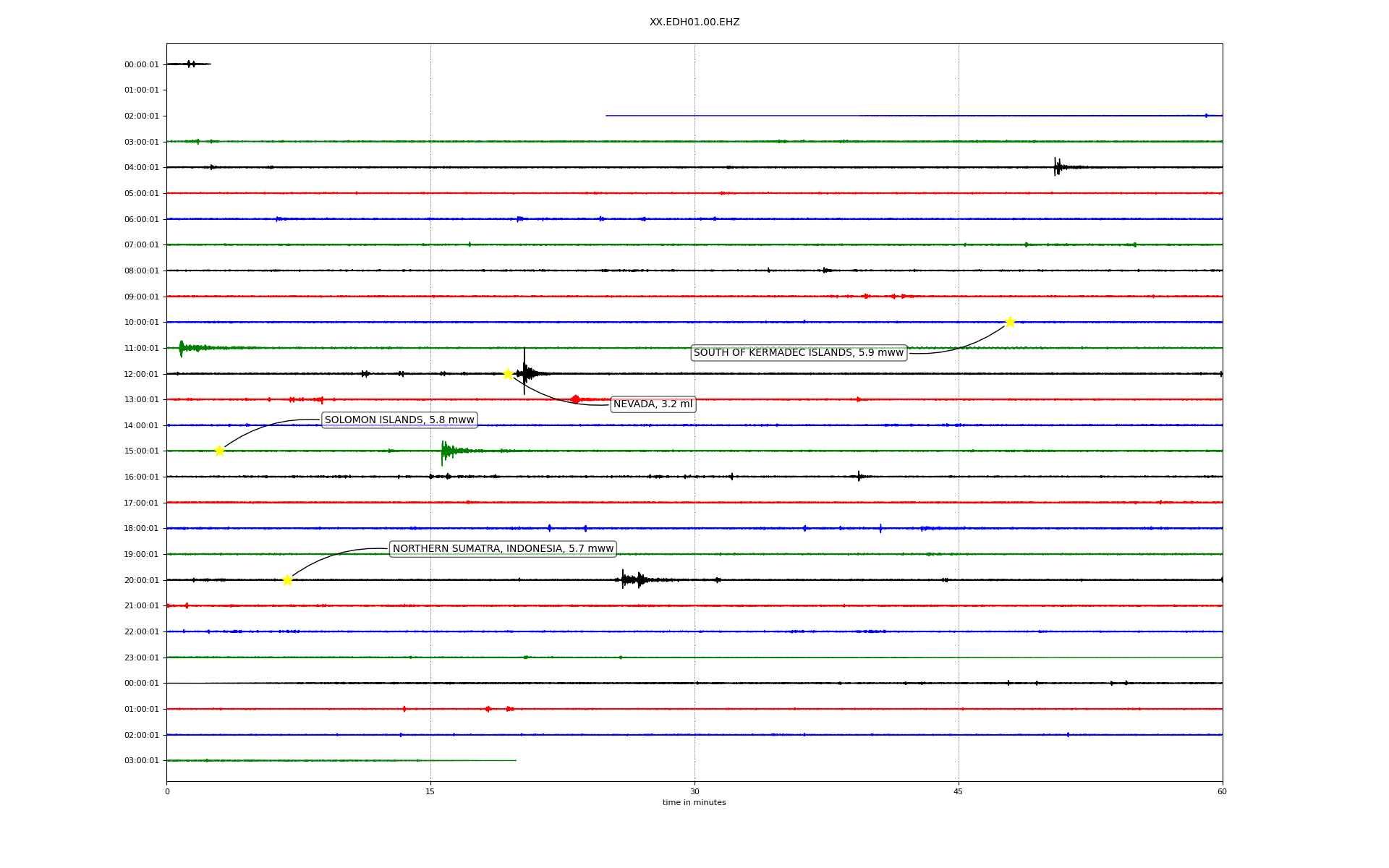
Task: Click the Nevada earthquake star marker
Action: click(x=508, y=374)
